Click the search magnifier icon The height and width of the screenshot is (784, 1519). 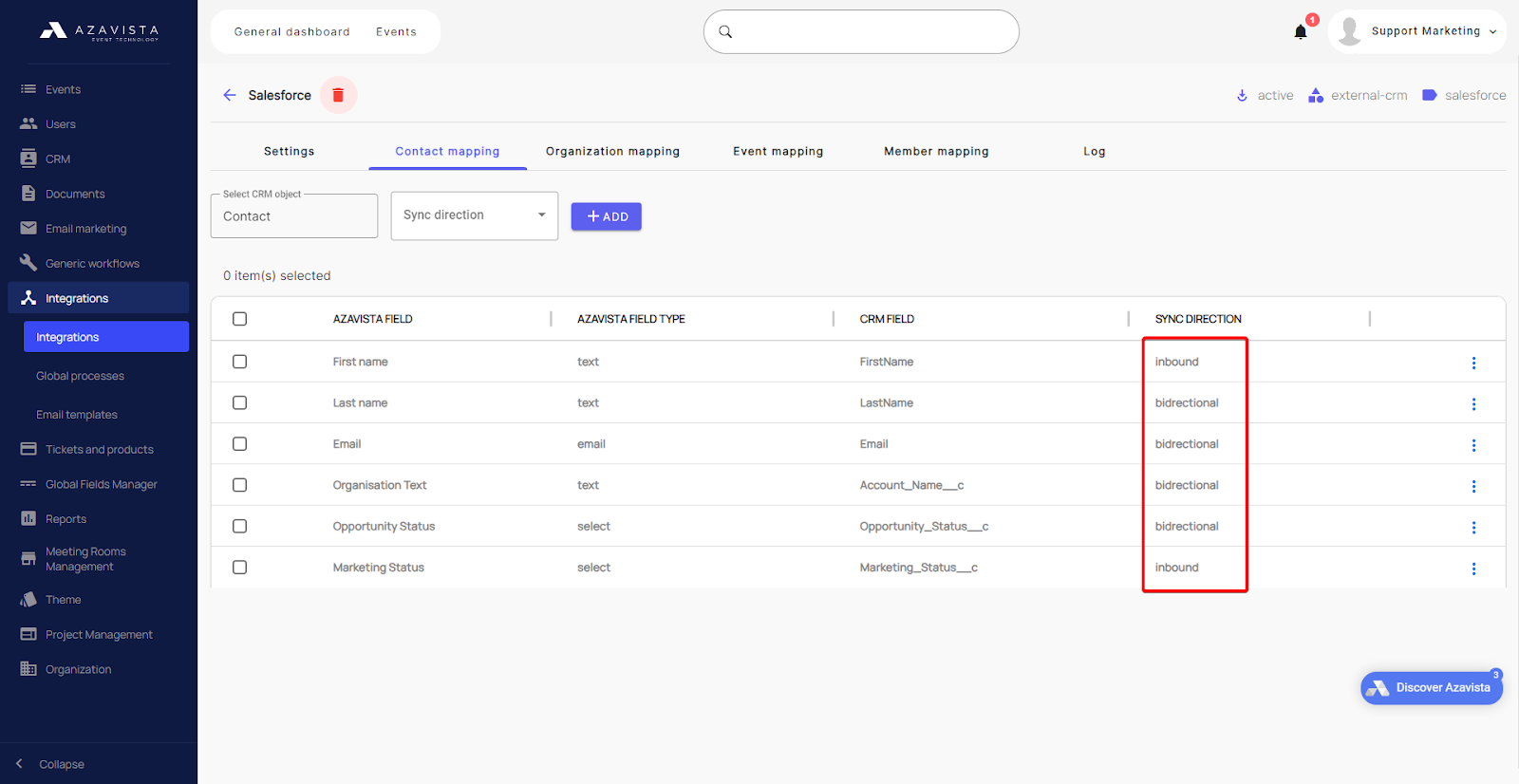click(725, 31)
